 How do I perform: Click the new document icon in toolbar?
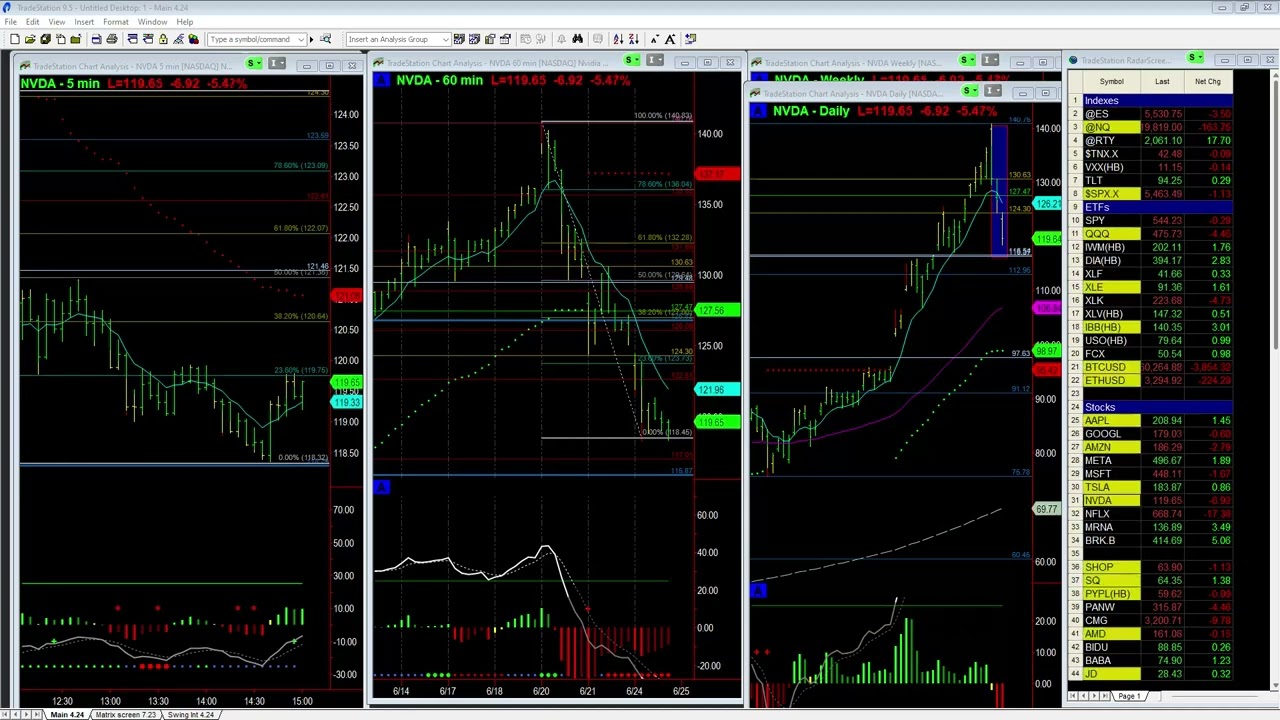[15, 39]
